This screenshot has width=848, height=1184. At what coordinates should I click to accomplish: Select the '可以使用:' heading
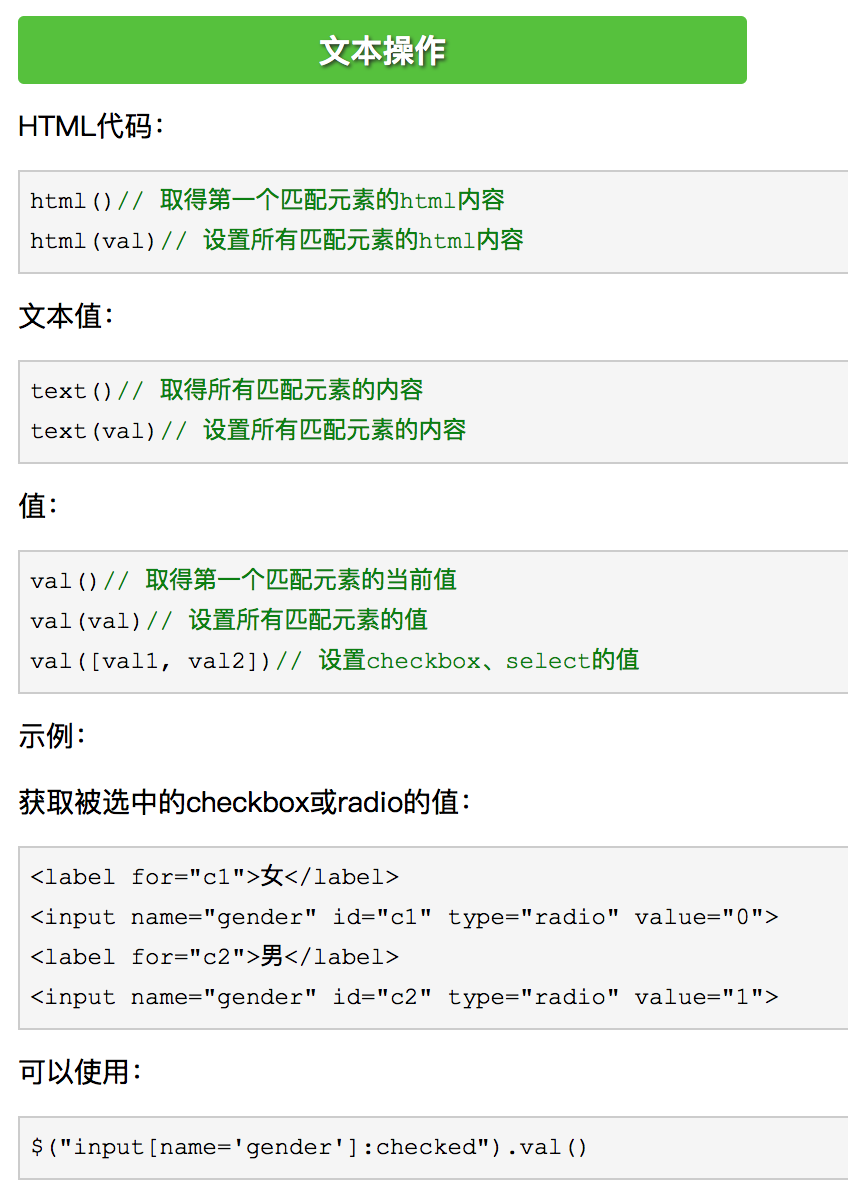(x=80, y=1071)
